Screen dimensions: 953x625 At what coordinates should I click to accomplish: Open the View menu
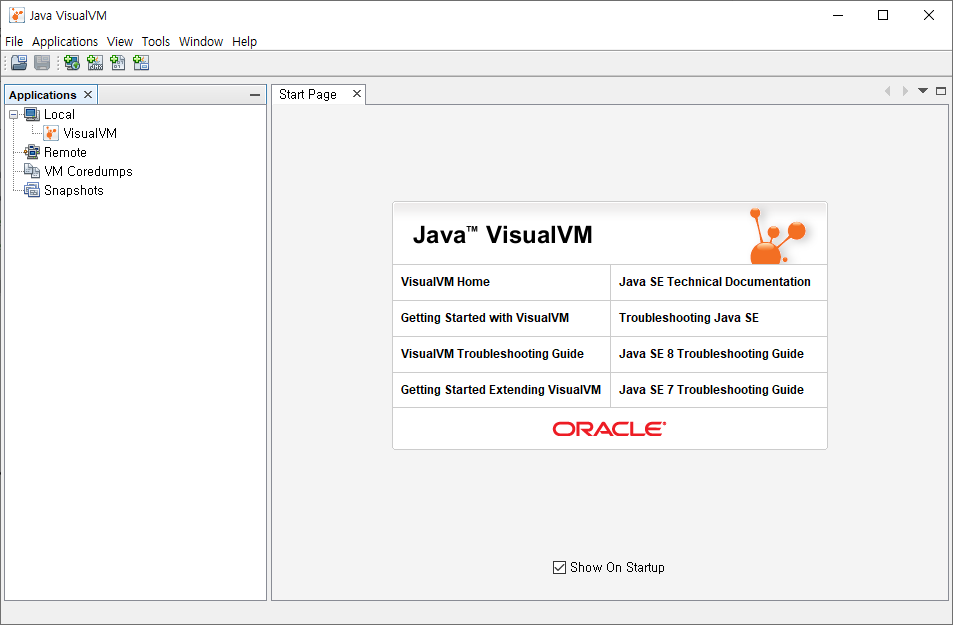pyautogui.click(x=120, y=41)
